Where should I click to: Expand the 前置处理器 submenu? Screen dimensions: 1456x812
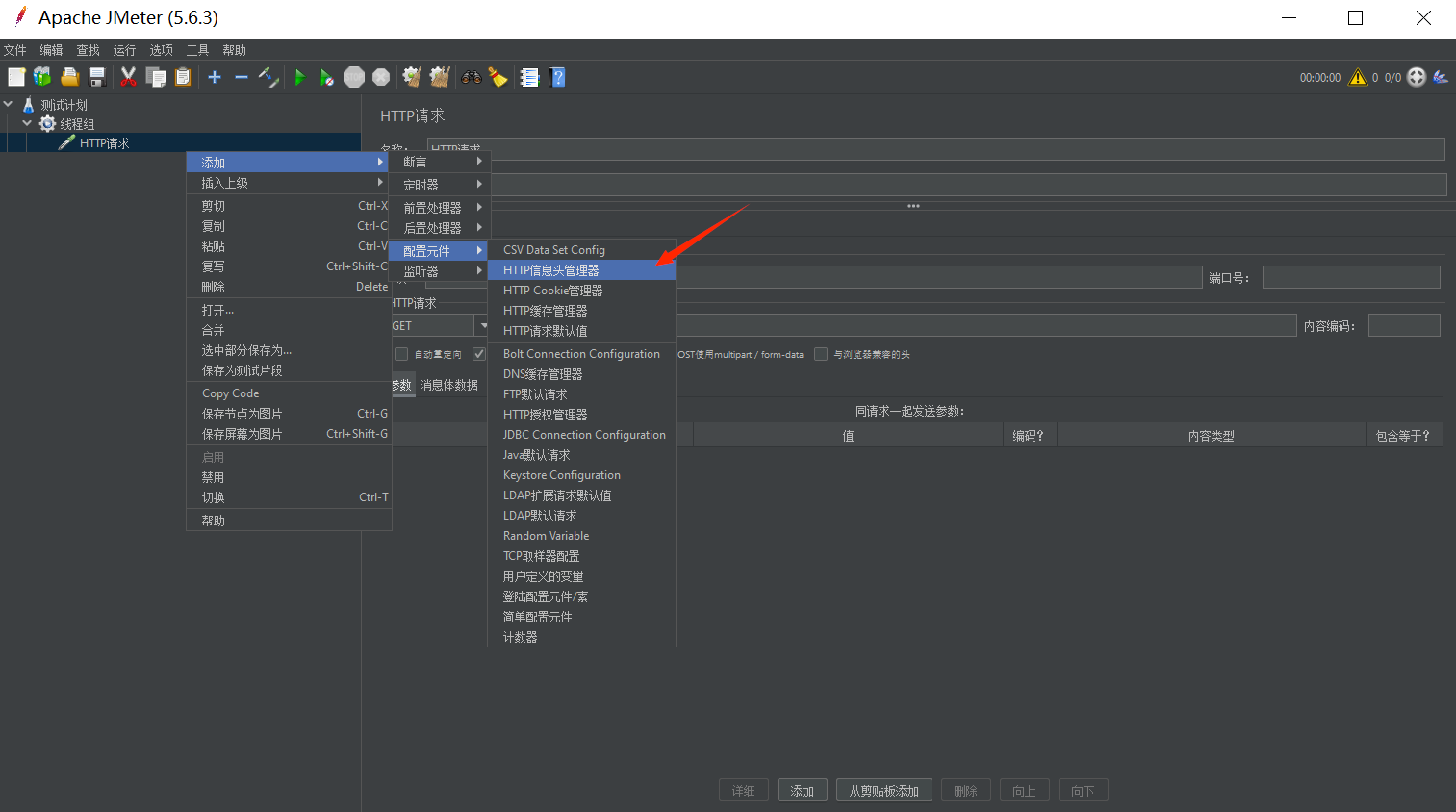tap(440, 208)
